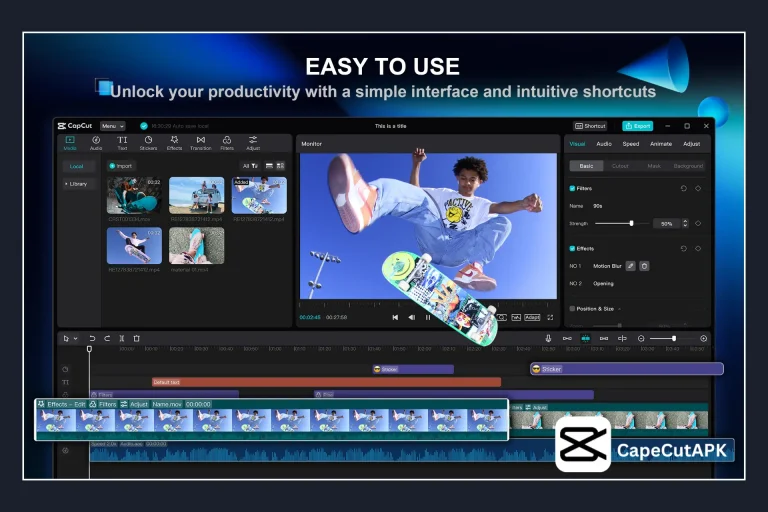Uncheck the Effects checkbox
Viewport: 768px width, 512px height.
click(572, 248)
